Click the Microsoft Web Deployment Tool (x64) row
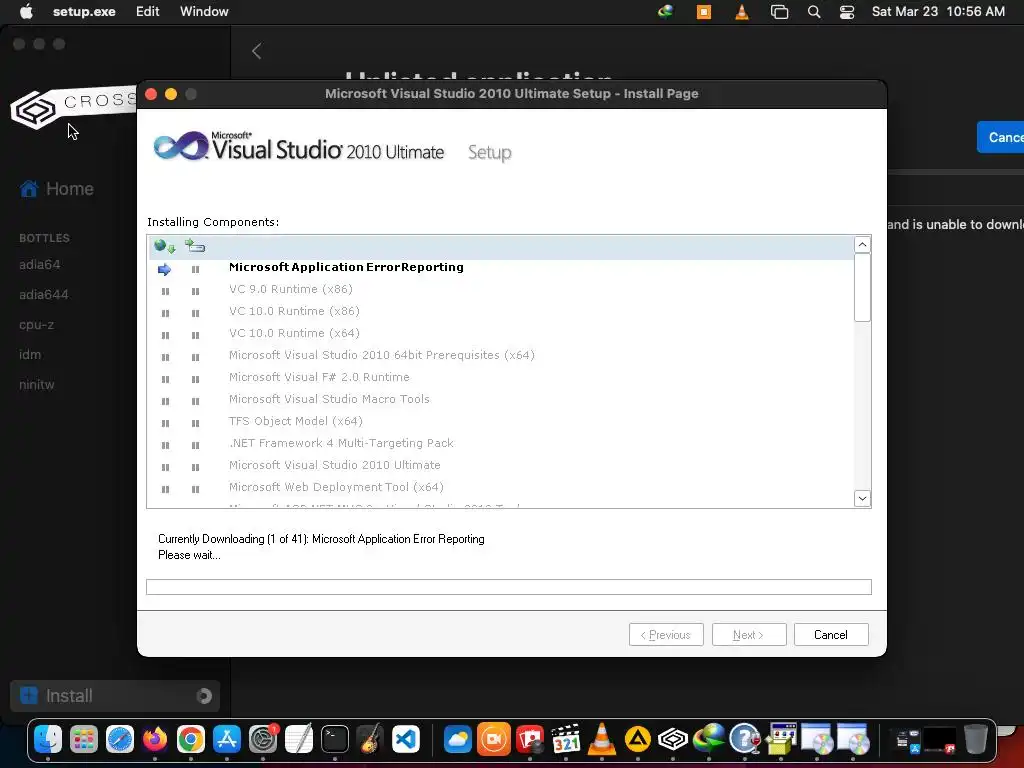The width and height of the screenshot is (1024, 768). [x=336, y=487]
